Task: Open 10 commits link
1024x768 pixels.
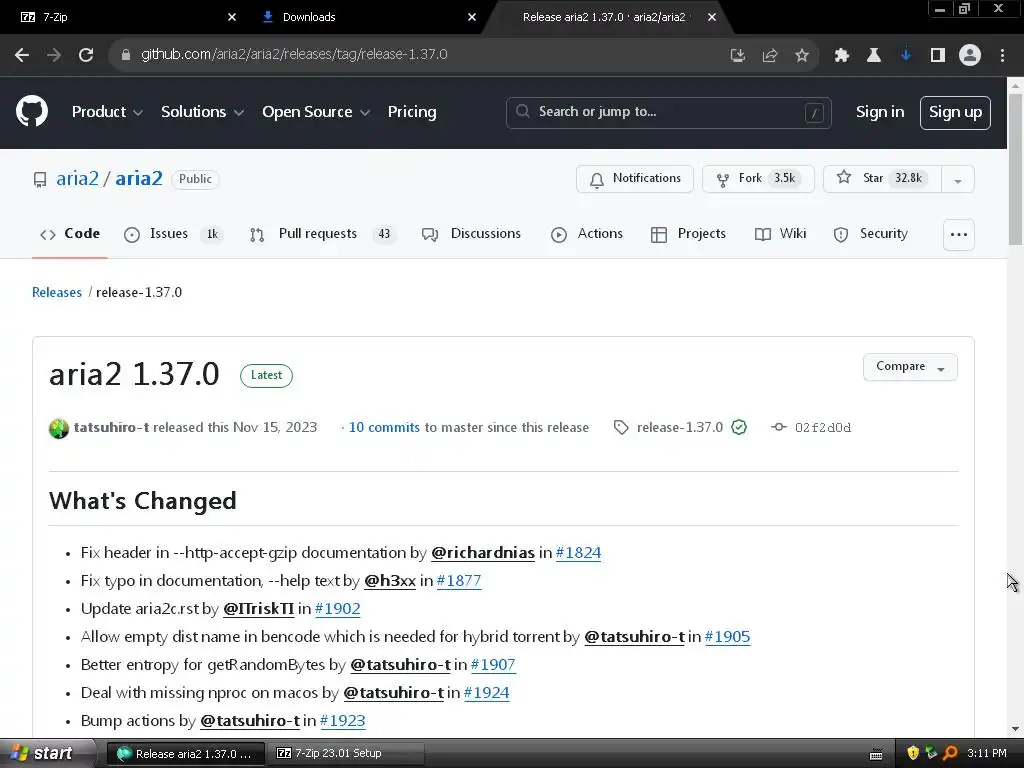Action: pyautogui.click(x=384, y=428)
